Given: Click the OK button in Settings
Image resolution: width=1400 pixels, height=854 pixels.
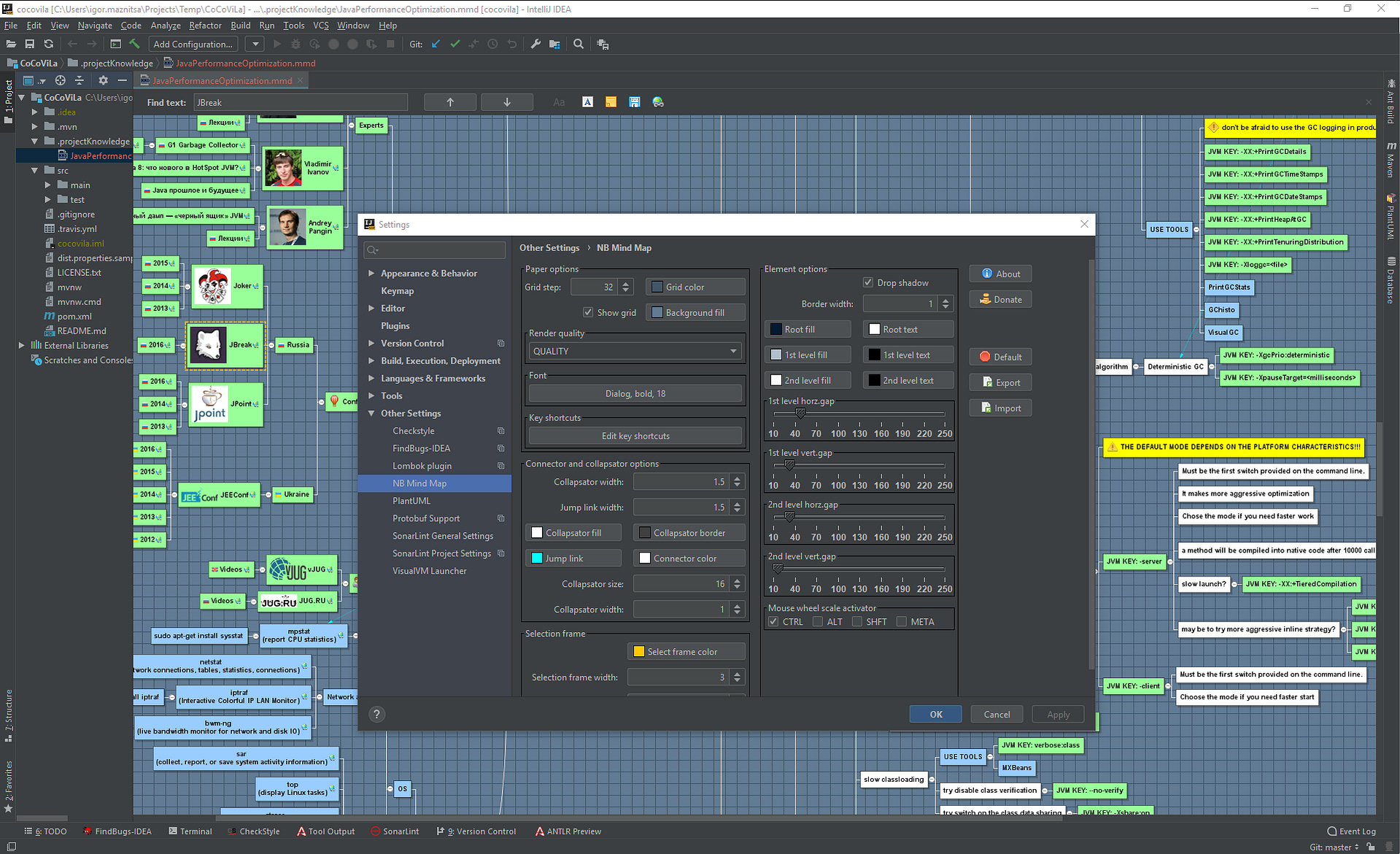Looking at the screenshot, I should [x=935, y=715].
